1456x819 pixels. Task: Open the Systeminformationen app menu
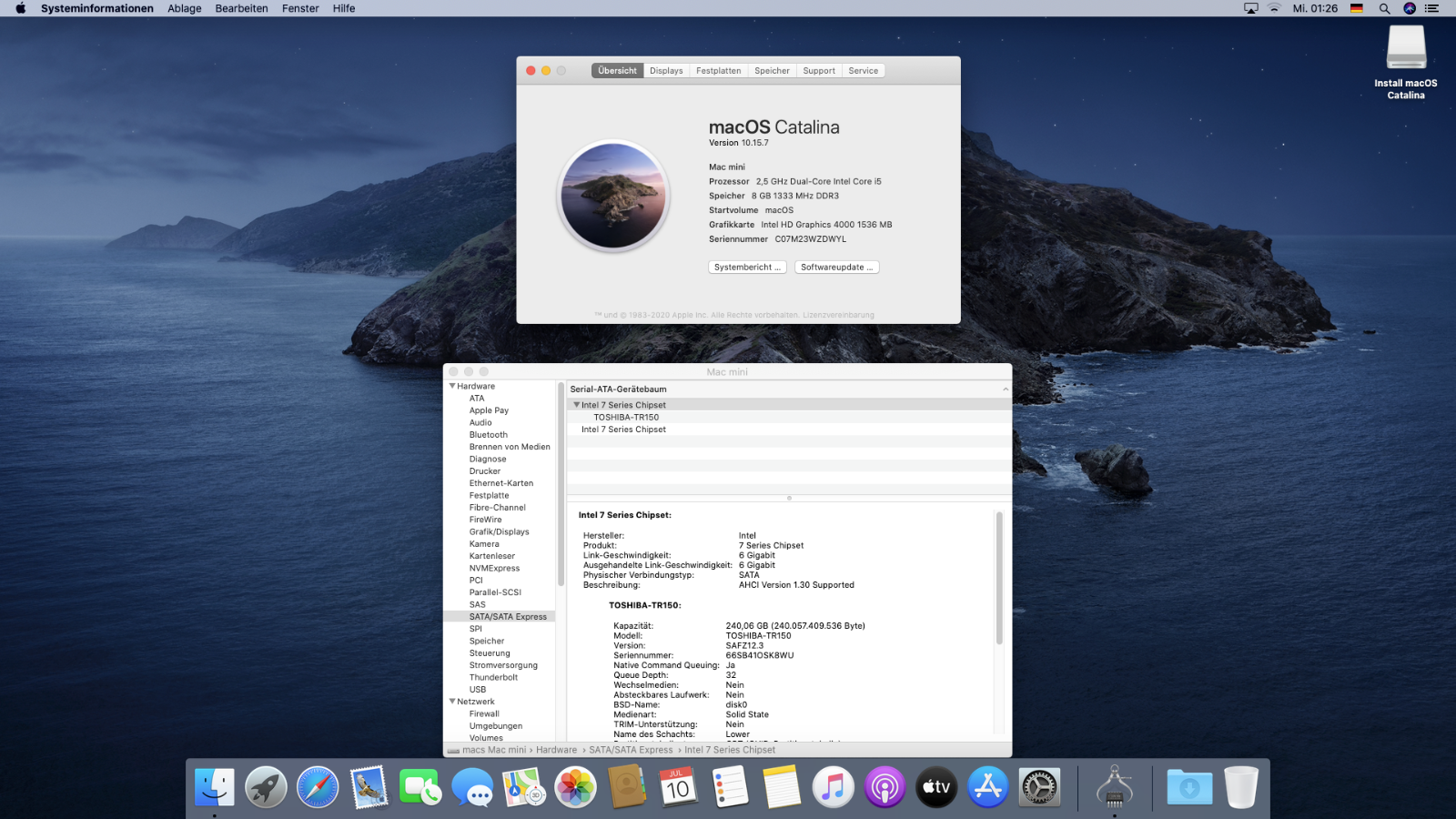click(97, 8)
